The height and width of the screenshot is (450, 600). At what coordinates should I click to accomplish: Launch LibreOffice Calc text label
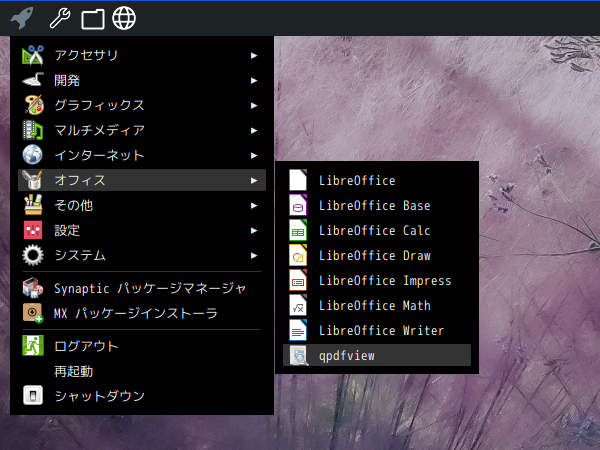375,230
